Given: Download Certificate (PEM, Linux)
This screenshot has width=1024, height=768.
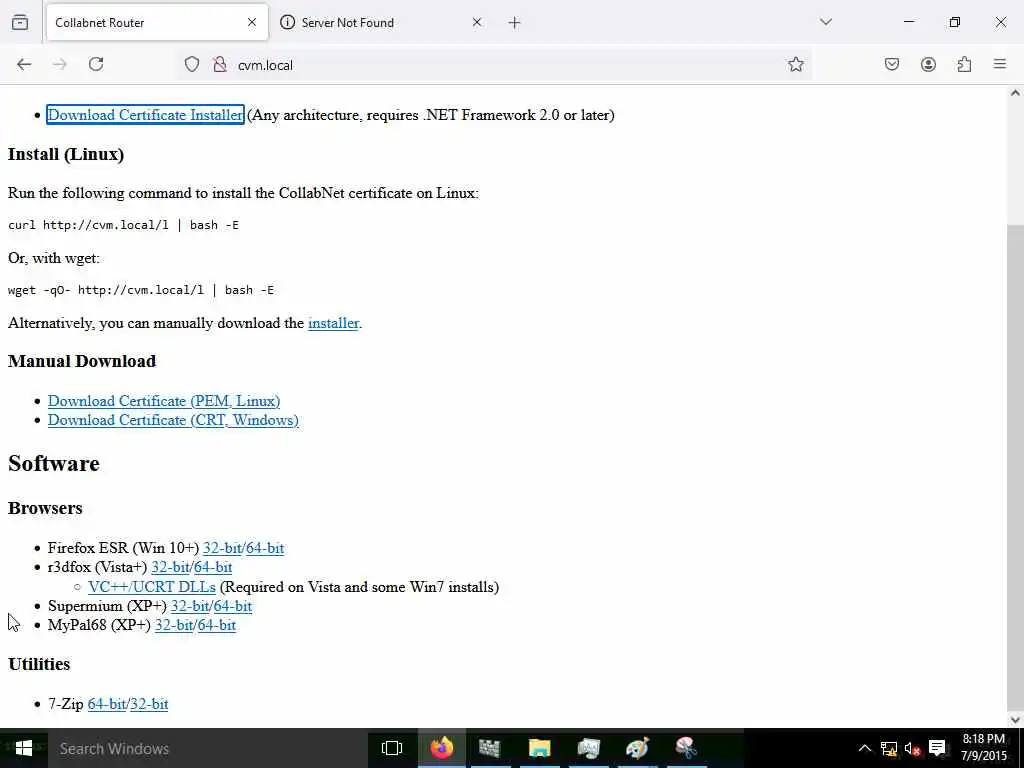Looking at the screenshot, I should click(164, 401).
